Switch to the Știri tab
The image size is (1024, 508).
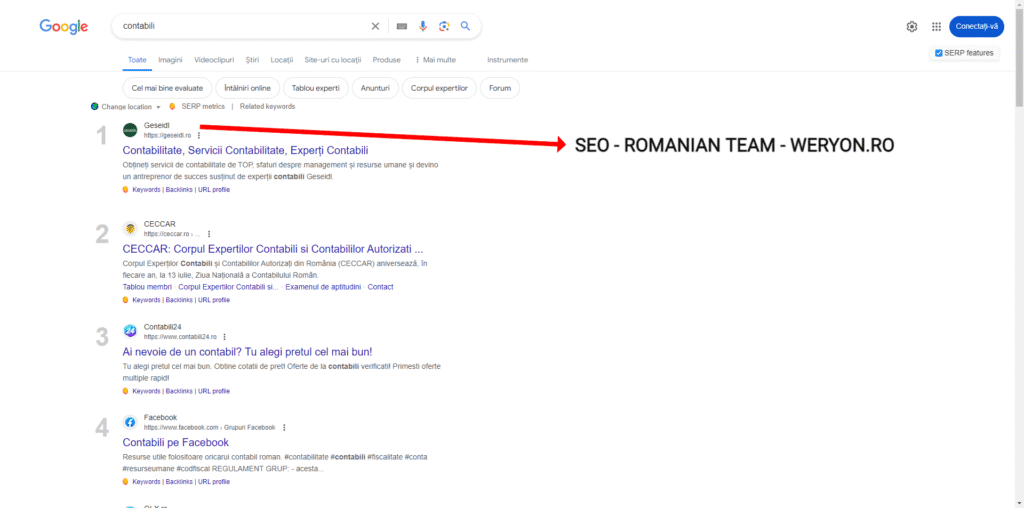pyautogui.click(x=252, y=59)
